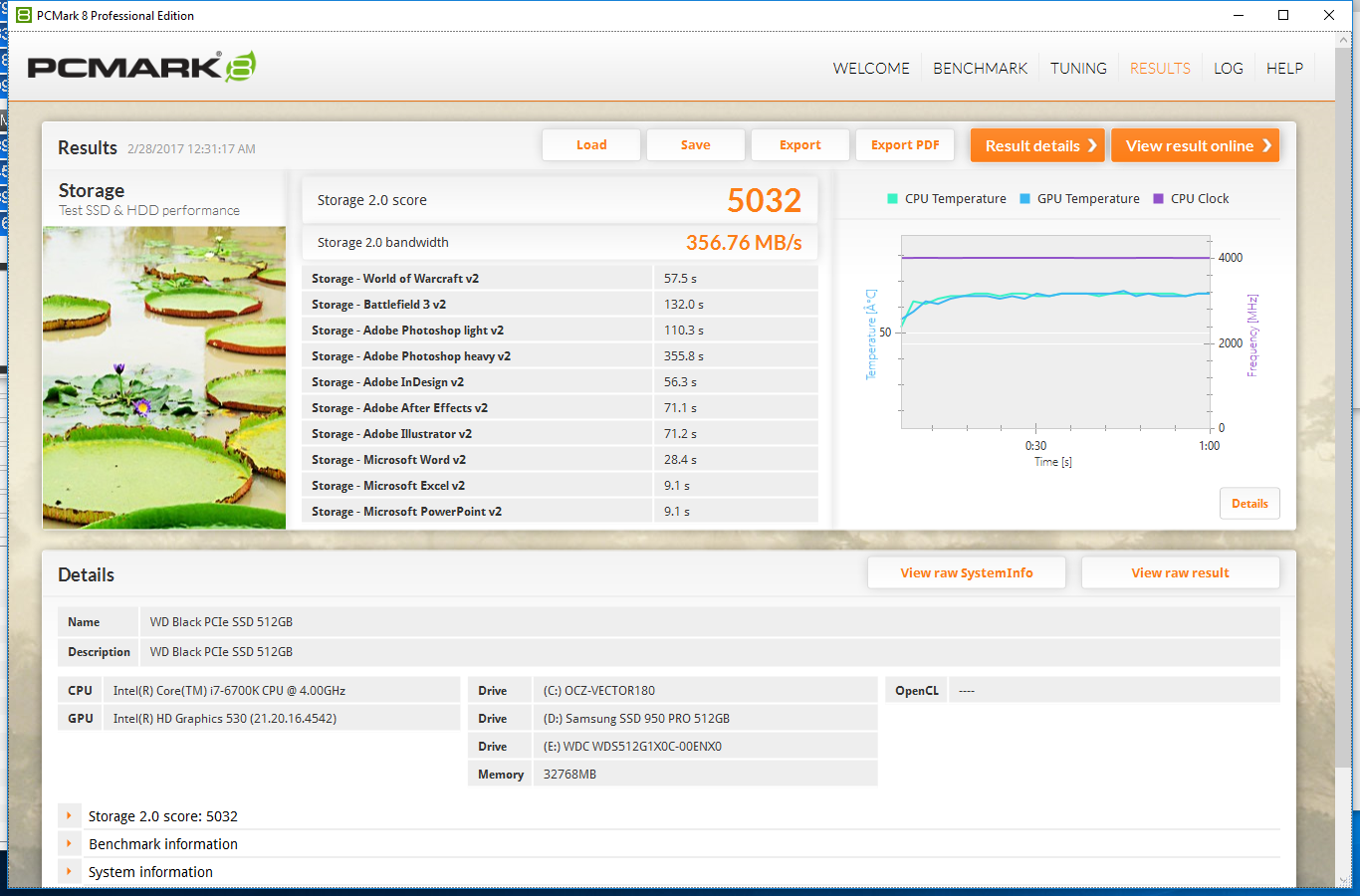Screen dimensions: 1360x896
Task: Open the BENCHMARK tab
Action: click(980, 69)
